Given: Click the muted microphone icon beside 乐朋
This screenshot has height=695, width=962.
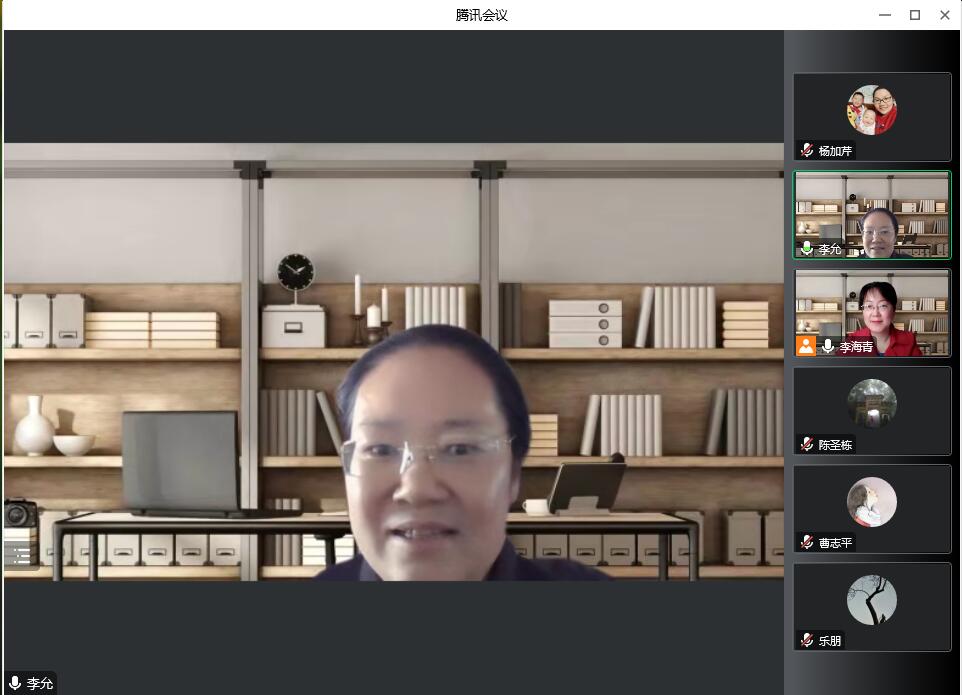Looking at the screenshot, I should pos(807,640).
